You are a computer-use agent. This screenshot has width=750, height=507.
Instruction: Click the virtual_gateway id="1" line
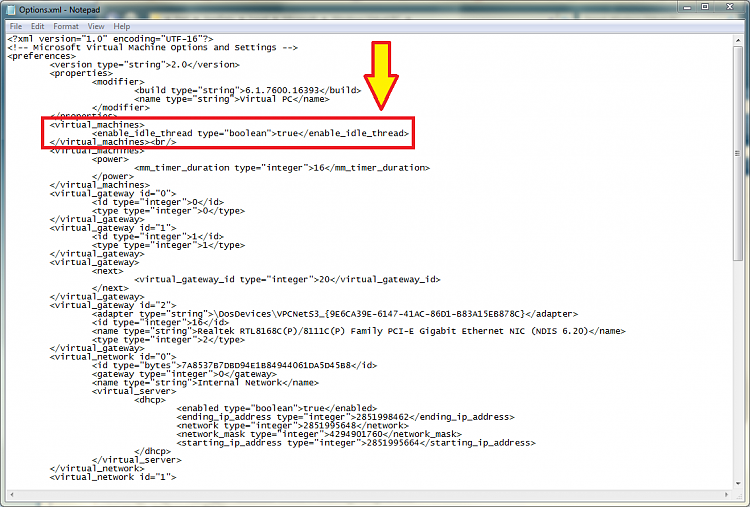113,228
